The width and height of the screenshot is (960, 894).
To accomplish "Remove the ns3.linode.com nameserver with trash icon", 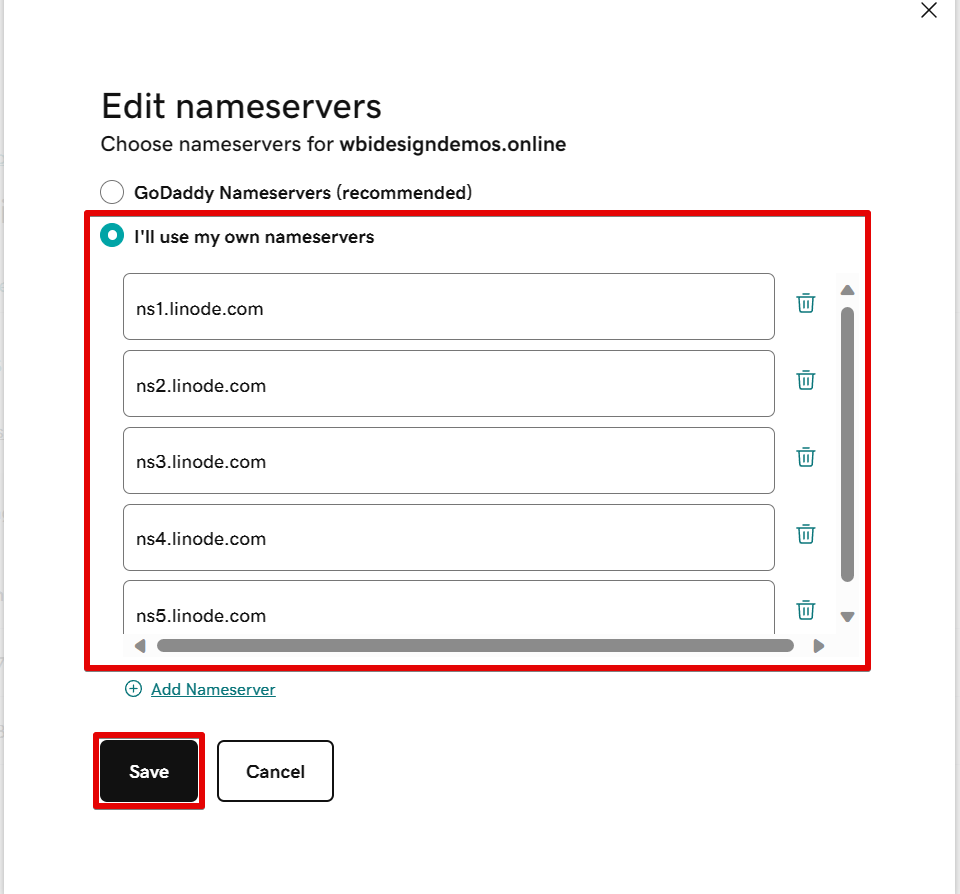I will [806, 457].
